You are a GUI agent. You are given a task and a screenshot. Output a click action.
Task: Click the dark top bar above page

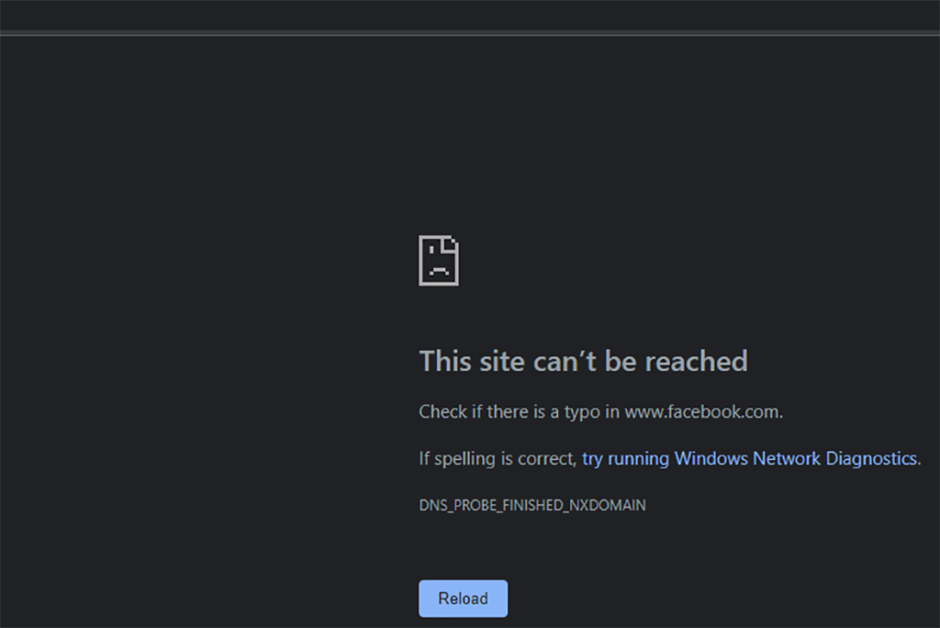point(470,15)
